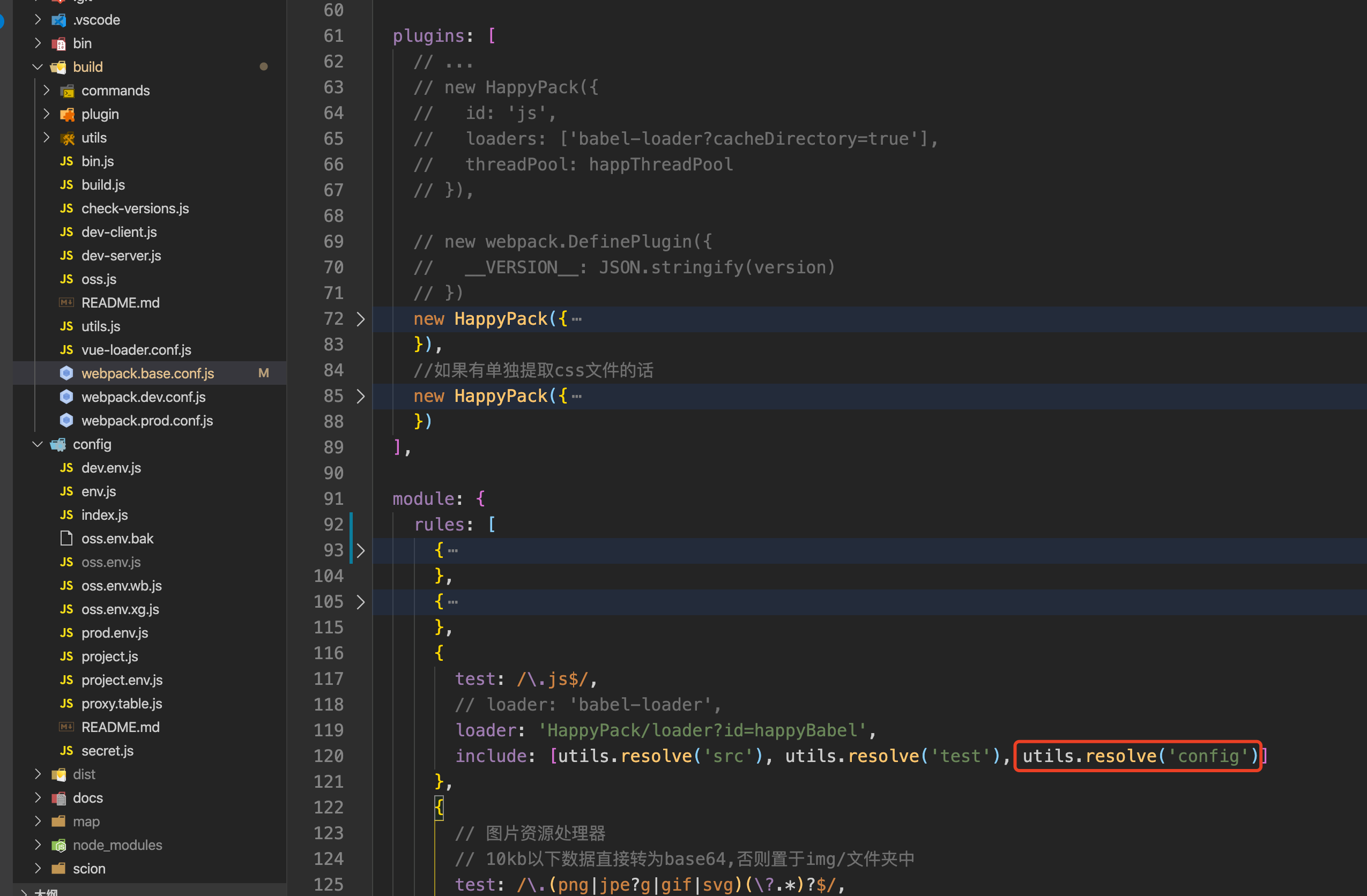Unfold the collapsed HappyPack block at line 85
The image size is (1367, 896).
361,396
